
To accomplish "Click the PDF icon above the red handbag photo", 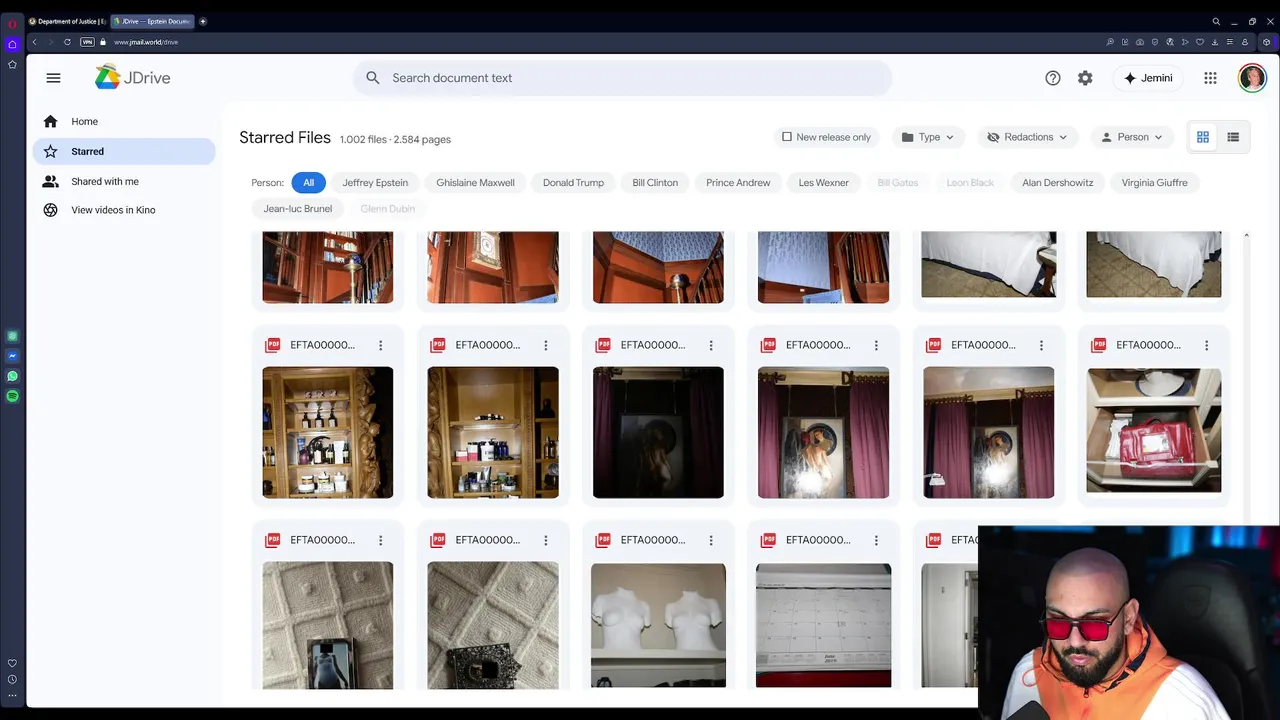I will tap(1098, 345).
